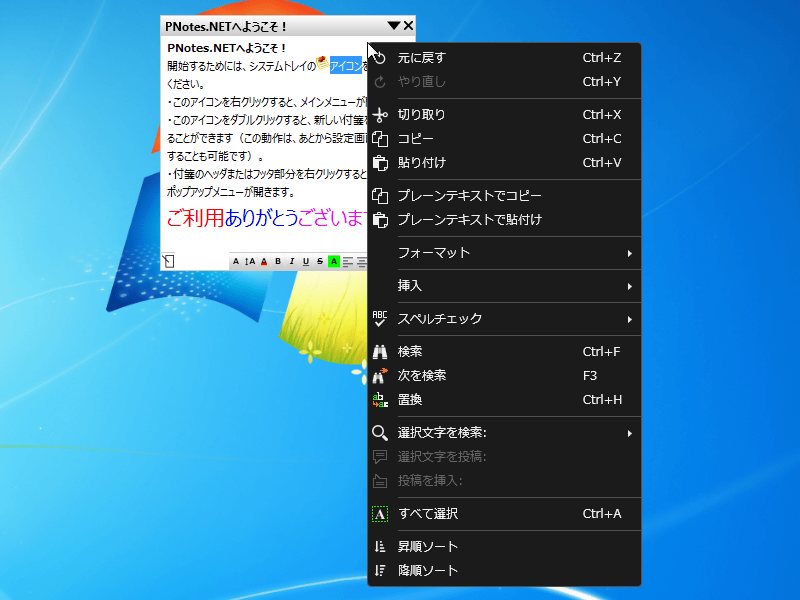Click 置換 (Replace) menu entry
This screenshot has width=800, height=600.
click(x=504, y=400)
